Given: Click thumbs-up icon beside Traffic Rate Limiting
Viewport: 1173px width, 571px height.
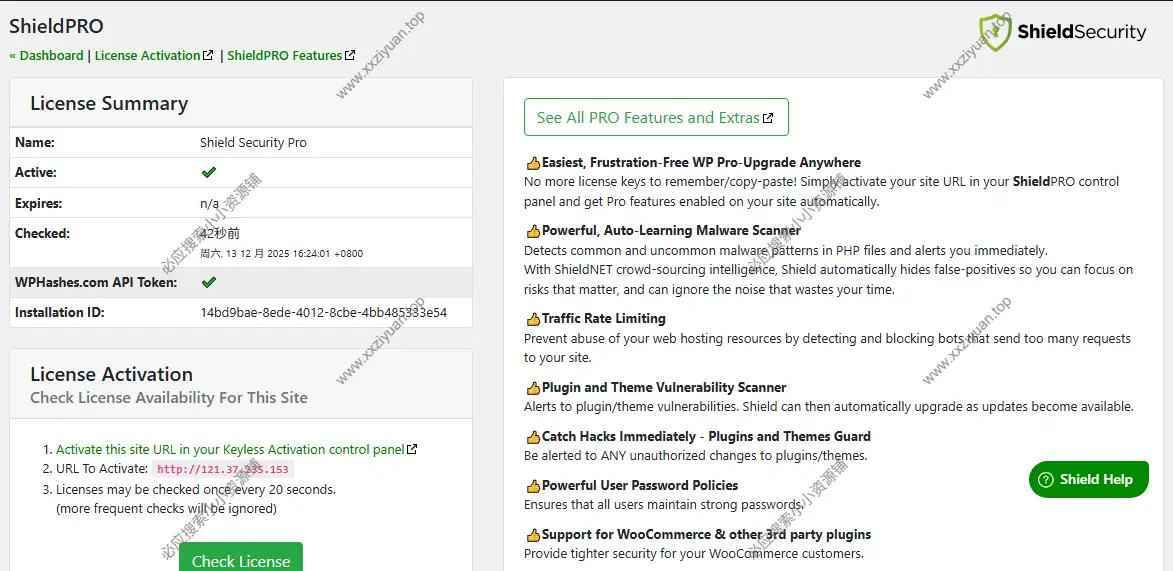Looking at the screenshot, I should tap(533, 319).
